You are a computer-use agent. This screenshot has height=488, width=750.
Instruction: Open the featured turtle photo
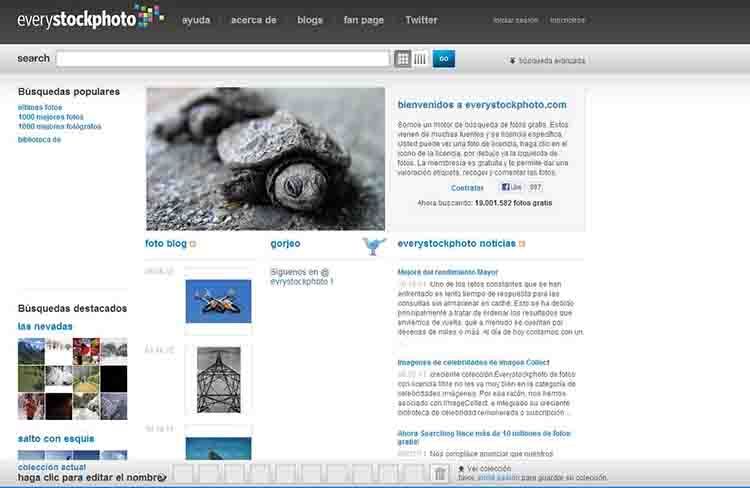tap(265, 158)
